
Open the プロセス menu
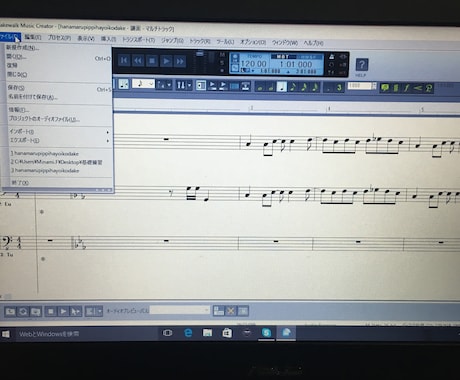(x=59, y=38)
